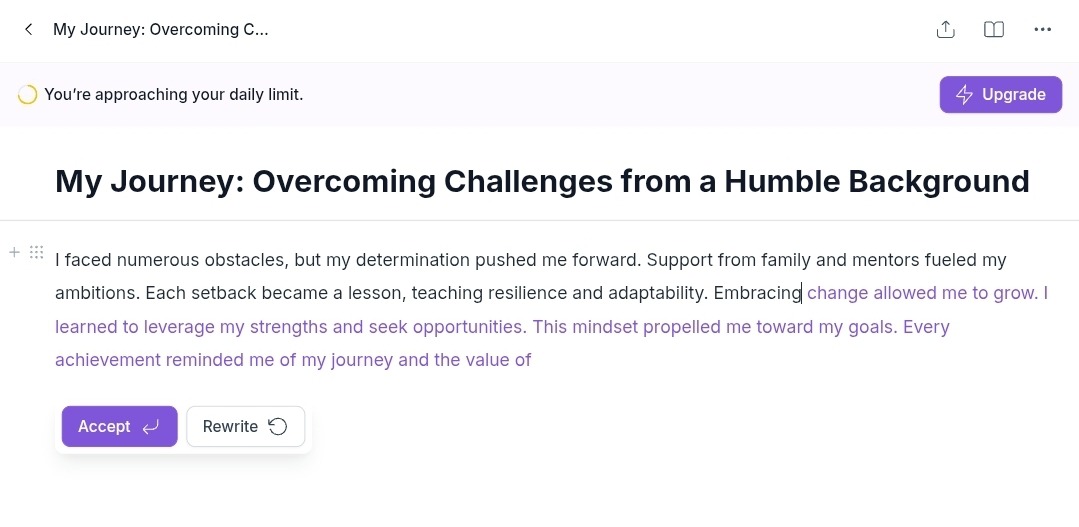Open the reading view book icon

(994, 30)
